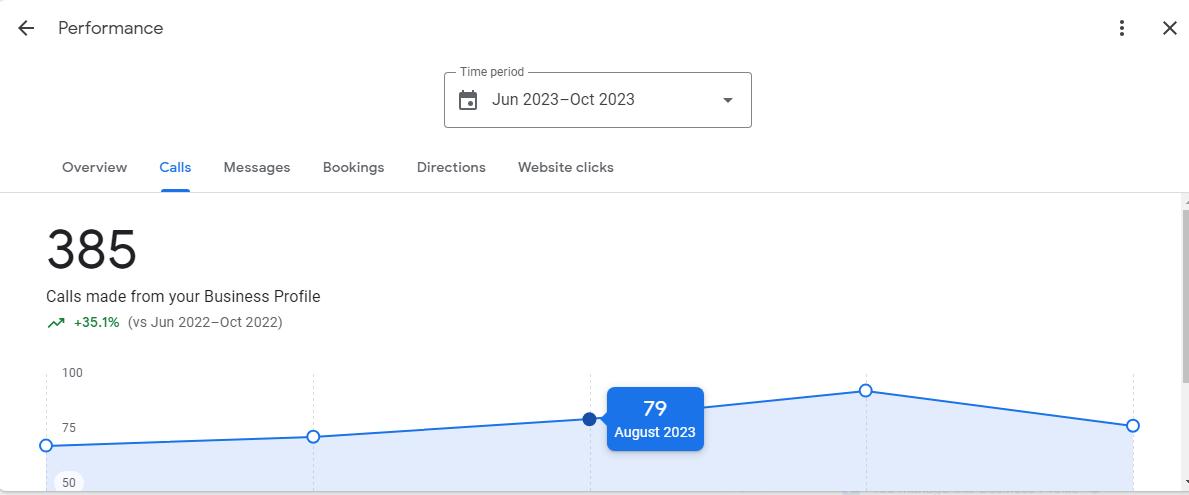Click the "(vs Jun 2022–Oct 2022)" comparison text
Viewport: 1189px width, 495px height.
tap(205, 322)
